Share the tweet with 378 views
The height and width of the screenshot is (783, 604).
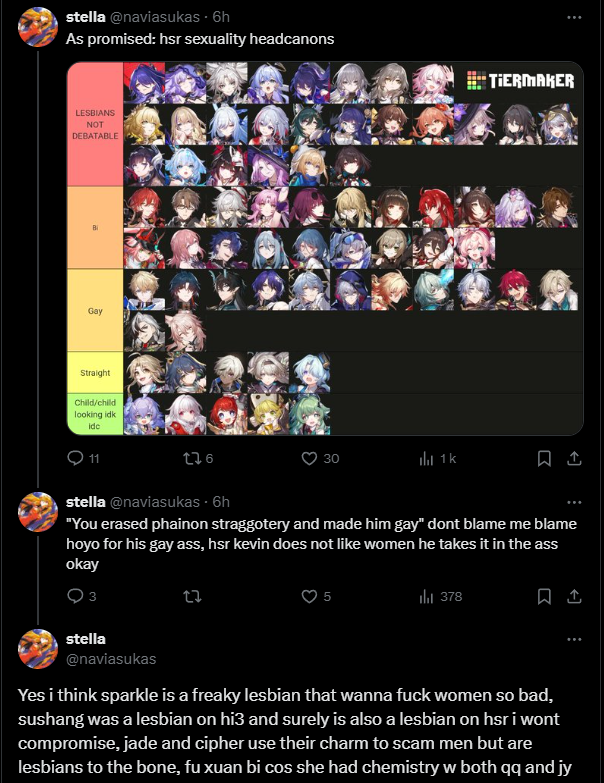coord(574,596)
